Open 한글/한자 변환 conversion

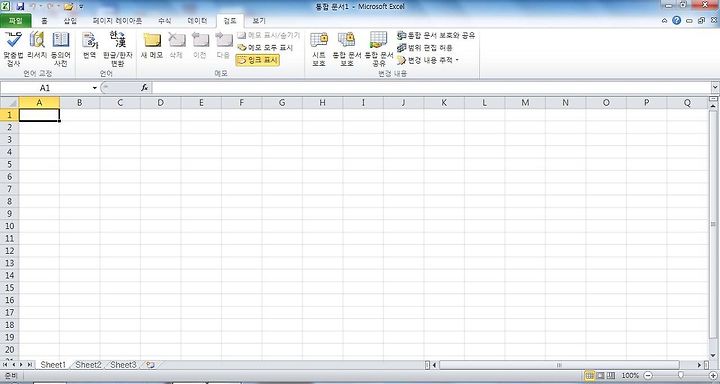click(x=118, y=49)
